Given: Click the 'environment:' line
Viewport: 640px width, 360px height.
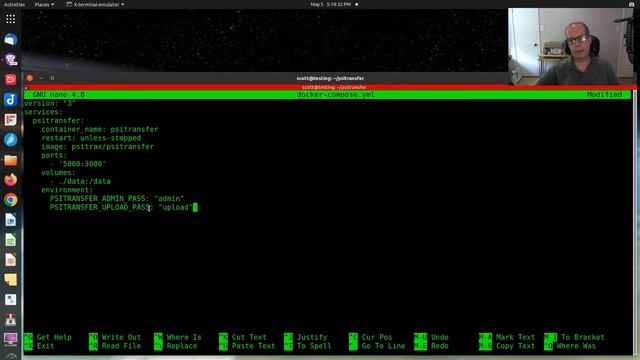Looking at the screenshot, I should tap(67, 190).
